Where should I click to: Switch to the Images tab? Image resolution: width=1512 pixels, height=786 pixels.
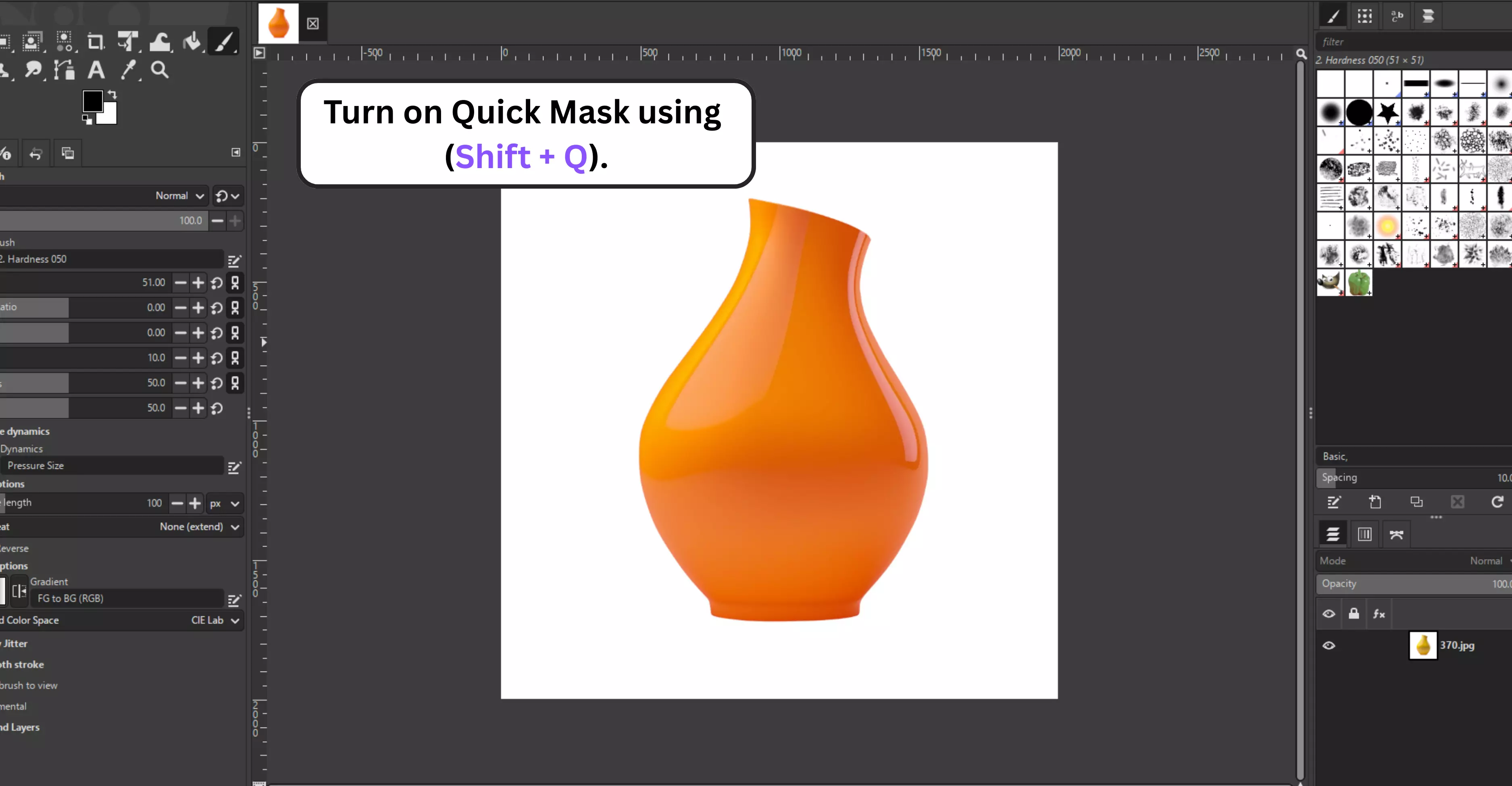(x=68, y=154)
